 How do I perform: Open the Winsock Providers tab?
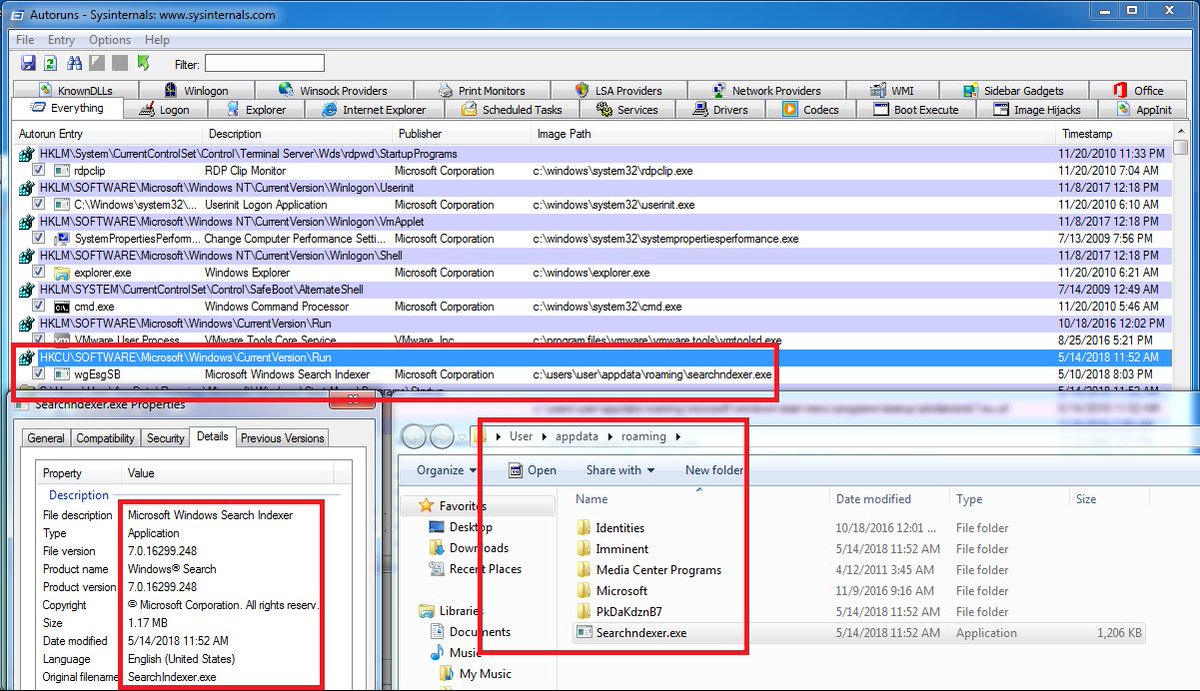click(x=334, y=90)
